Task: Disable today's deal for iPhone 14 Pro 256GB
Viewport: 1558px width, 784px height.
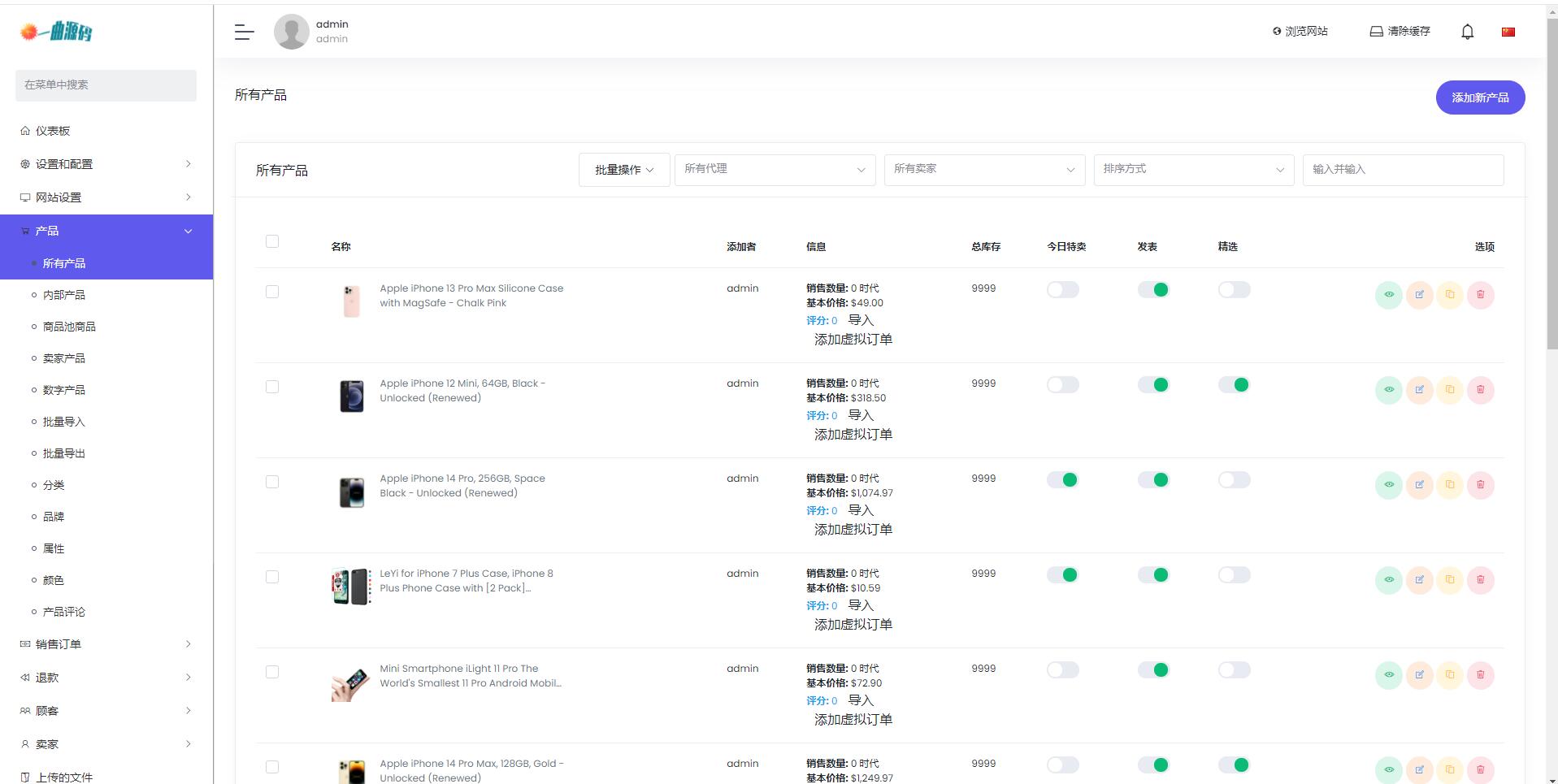Action: pyautogui.click(x=1063, y=480)
